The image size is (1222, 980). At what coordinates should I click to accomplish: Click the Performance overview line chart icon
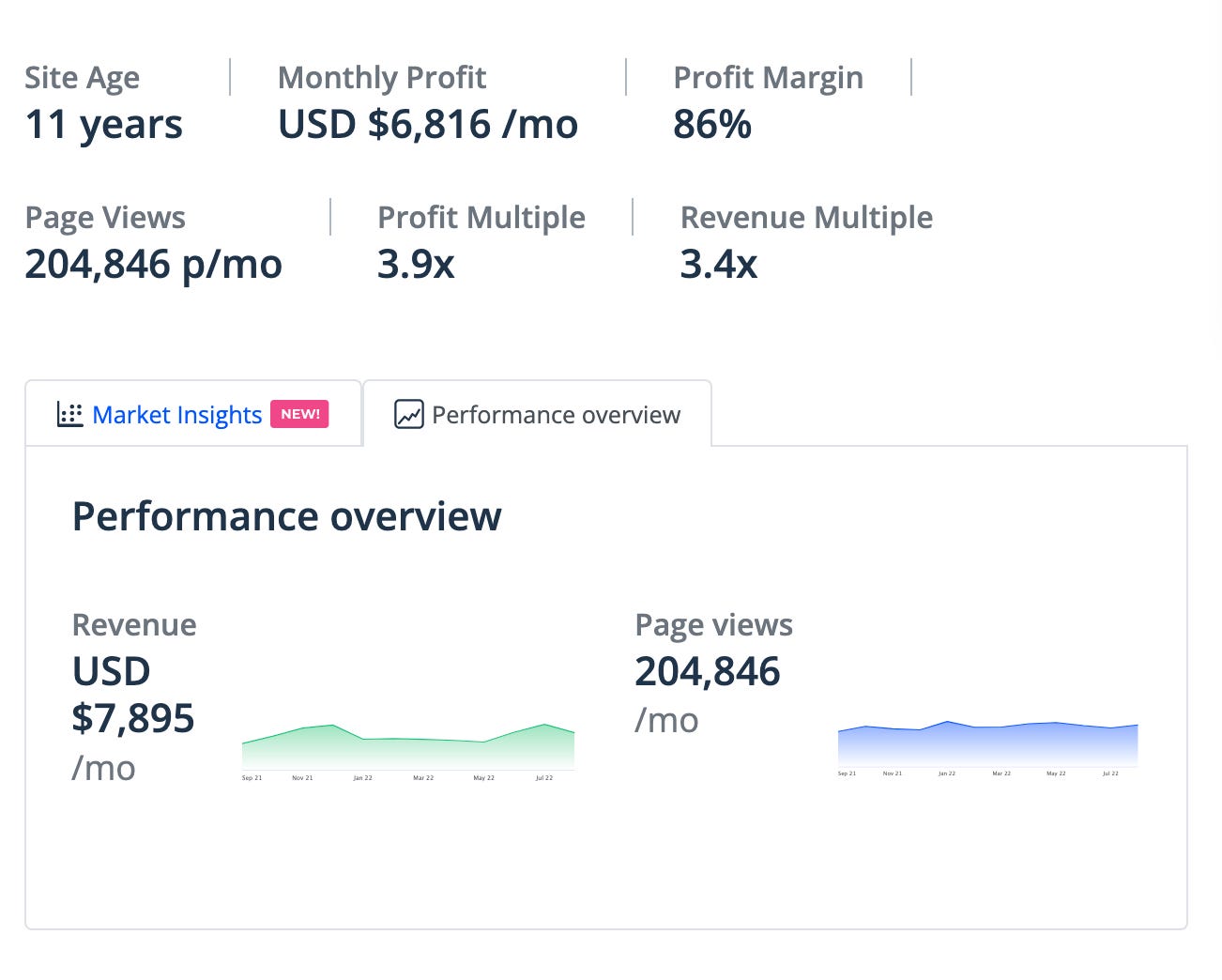tap(409, 414)
